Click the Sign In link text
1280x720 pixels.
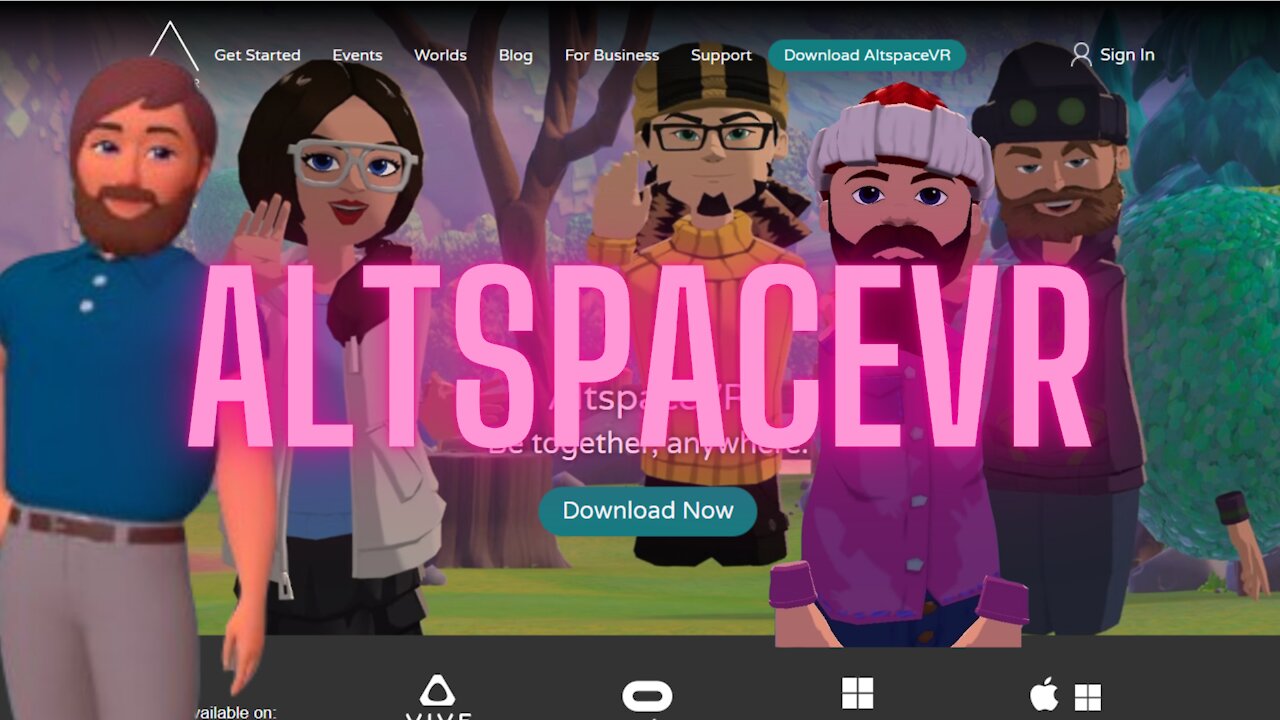tap(1127, 55)
